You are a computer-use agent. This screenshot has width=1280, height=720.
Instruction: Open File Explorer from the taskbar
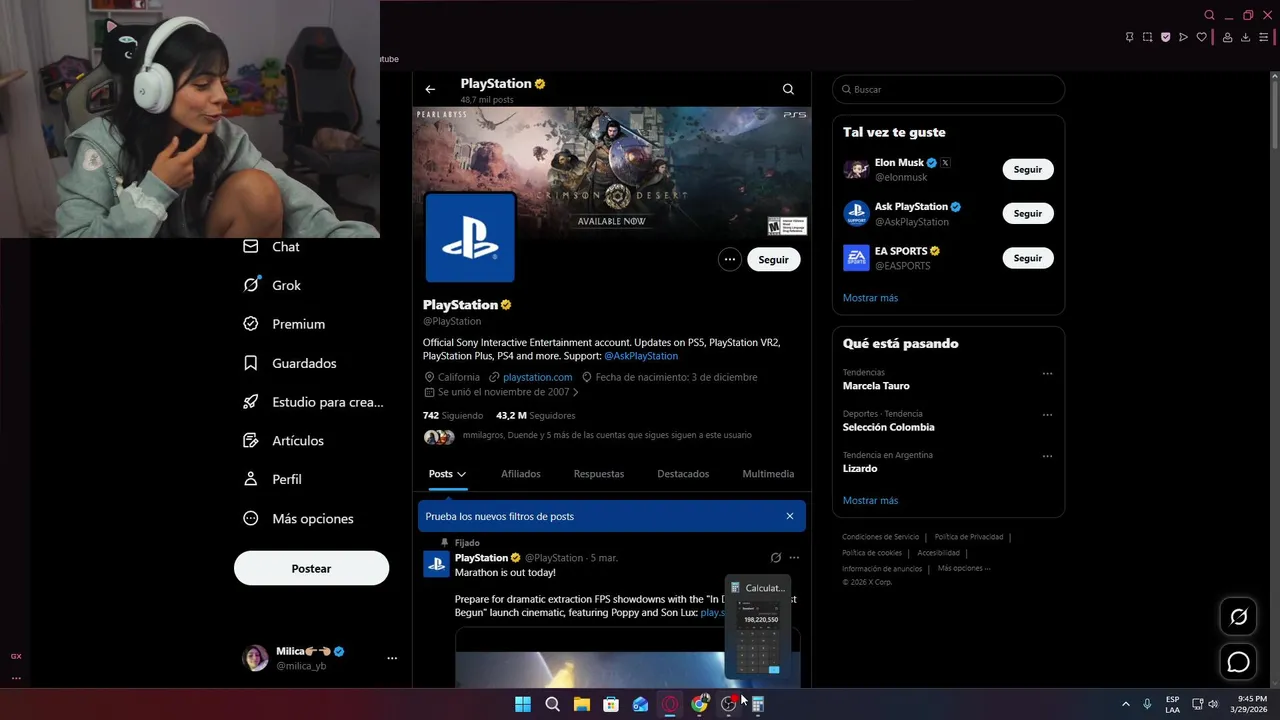581,704
